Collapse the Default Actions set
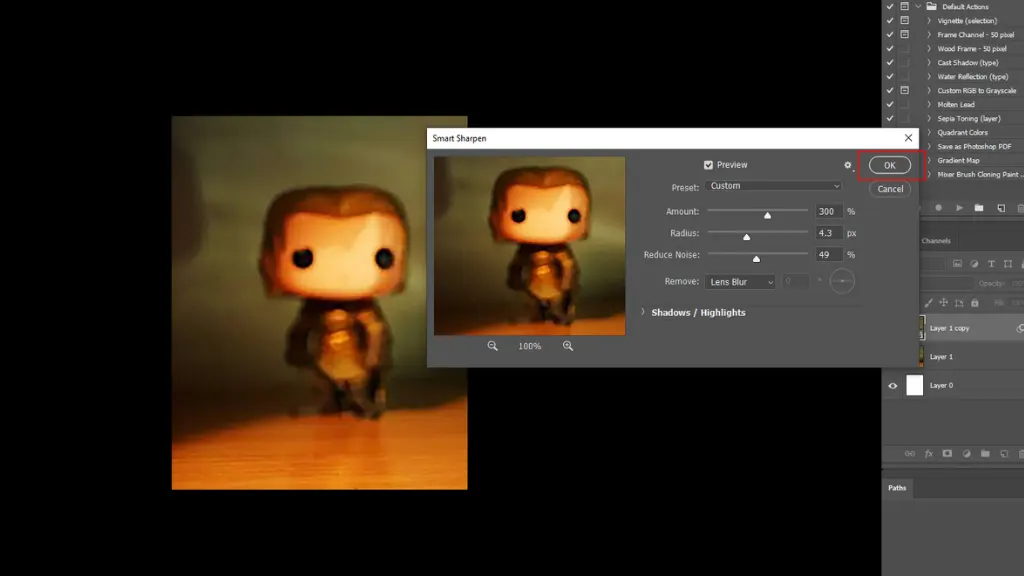1024x576 pixels. click(918, 7)
